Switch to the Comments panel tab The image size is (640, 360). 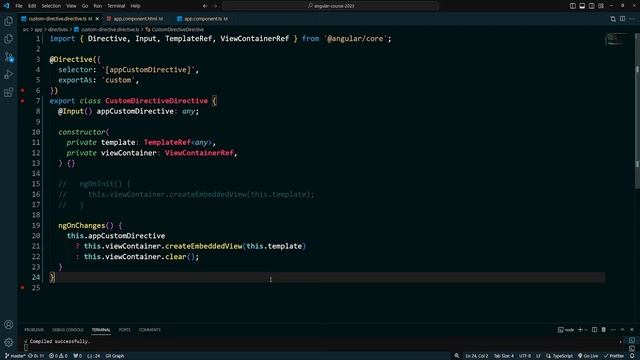149,330
